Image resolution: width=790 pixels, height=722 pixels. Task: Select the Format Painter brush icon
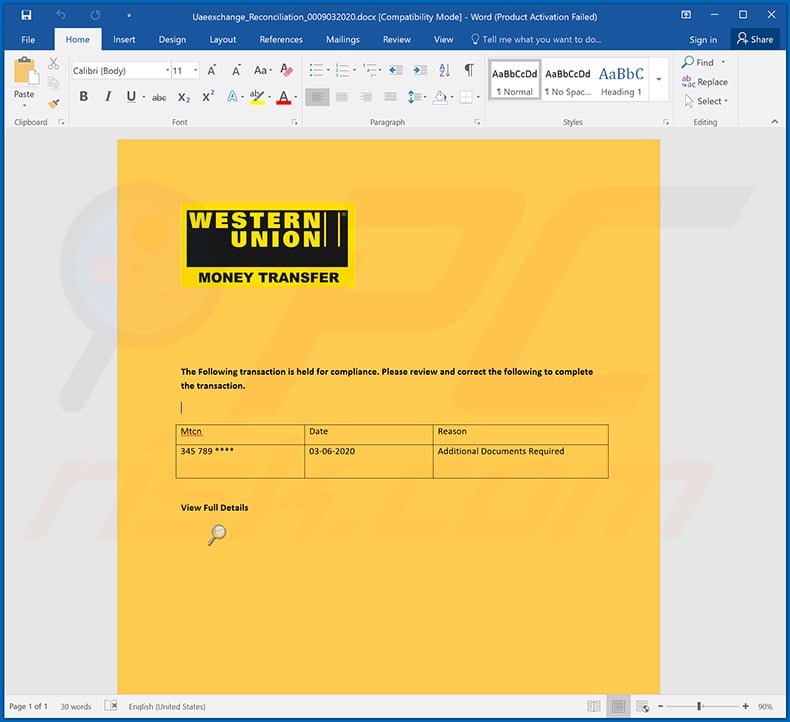pyautogui.click(x=53, y=103)
